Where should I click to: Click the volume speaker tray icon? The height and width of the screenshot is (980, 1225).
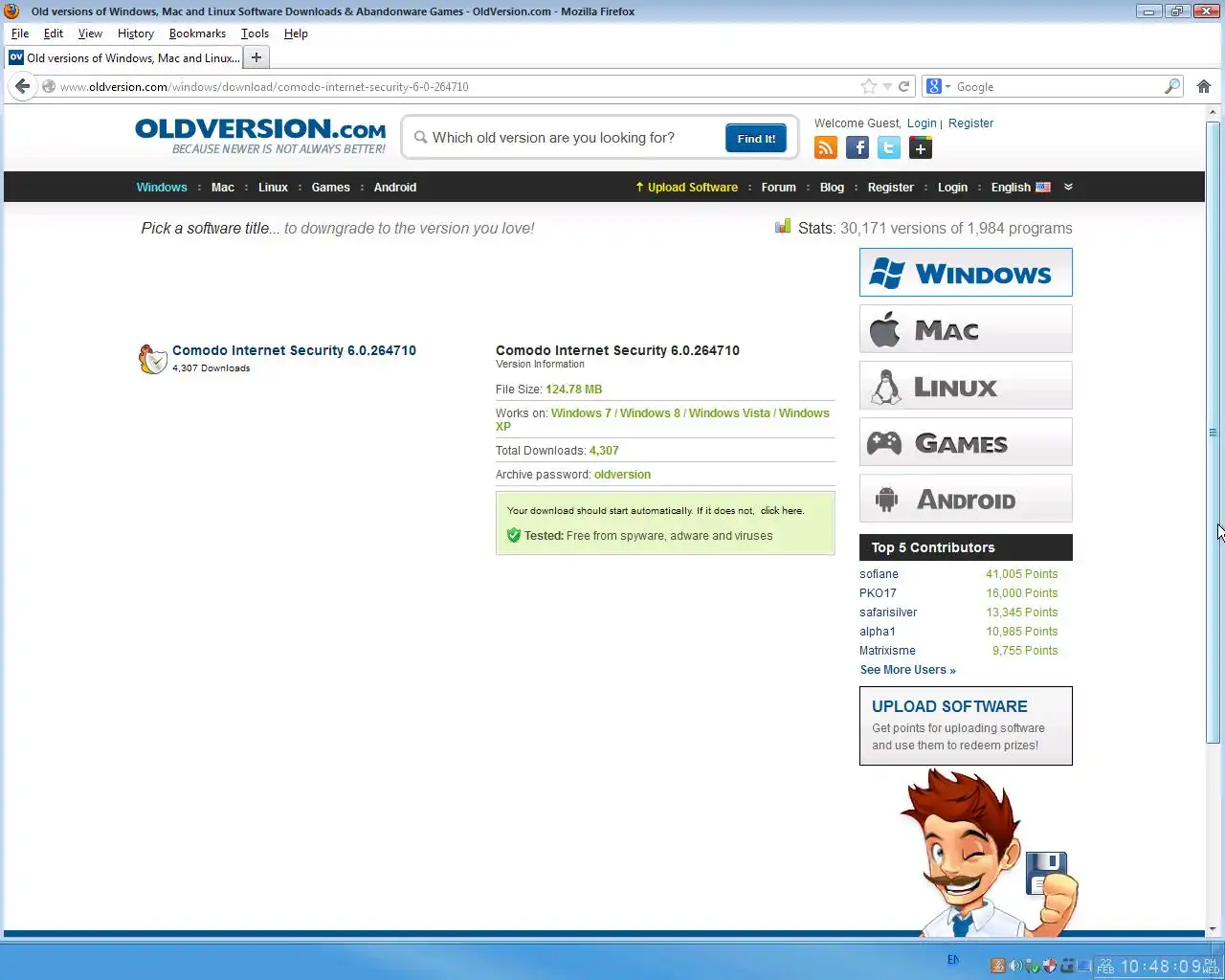1014,966
